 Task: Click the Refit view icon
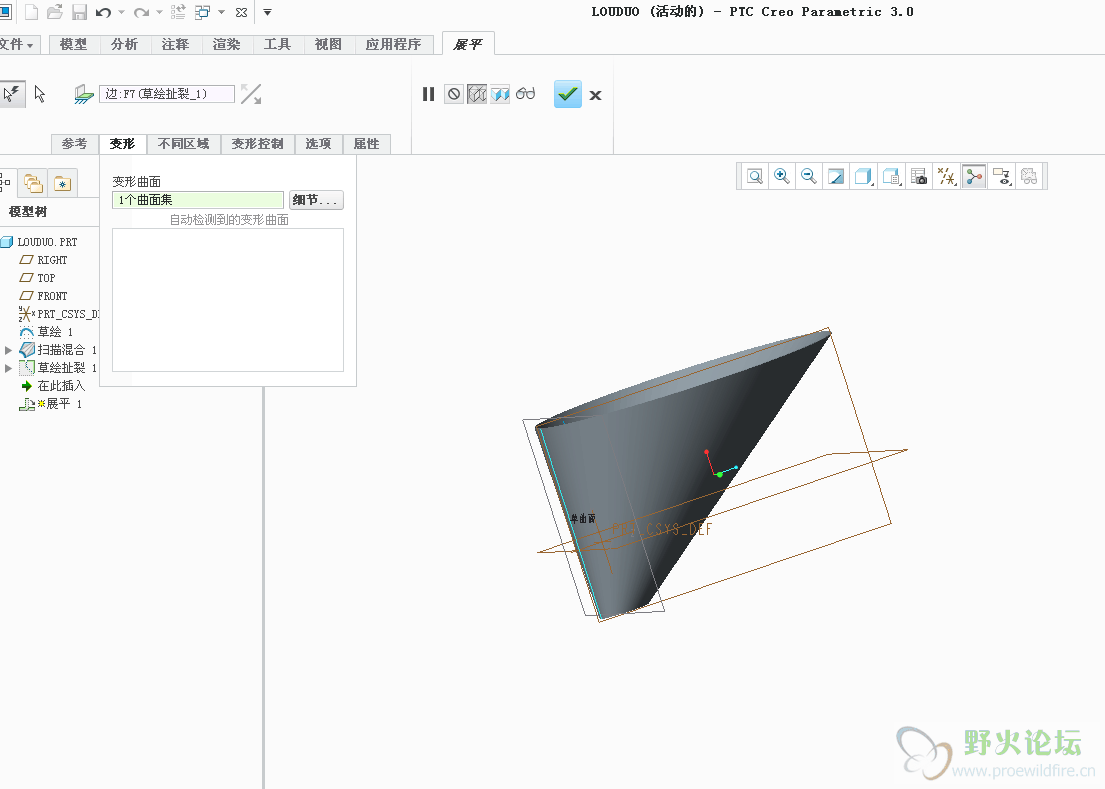tap(755, 176)
